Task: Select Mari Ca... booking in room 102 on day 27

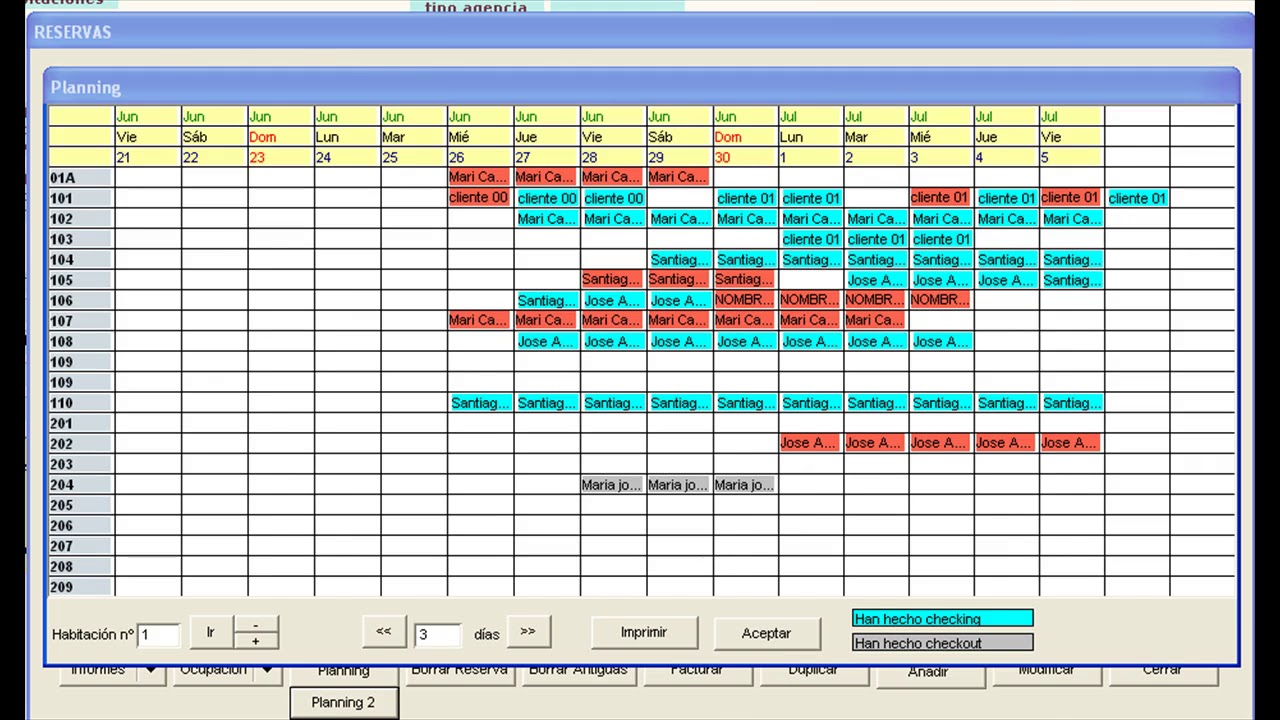Action: click(547, 218)
